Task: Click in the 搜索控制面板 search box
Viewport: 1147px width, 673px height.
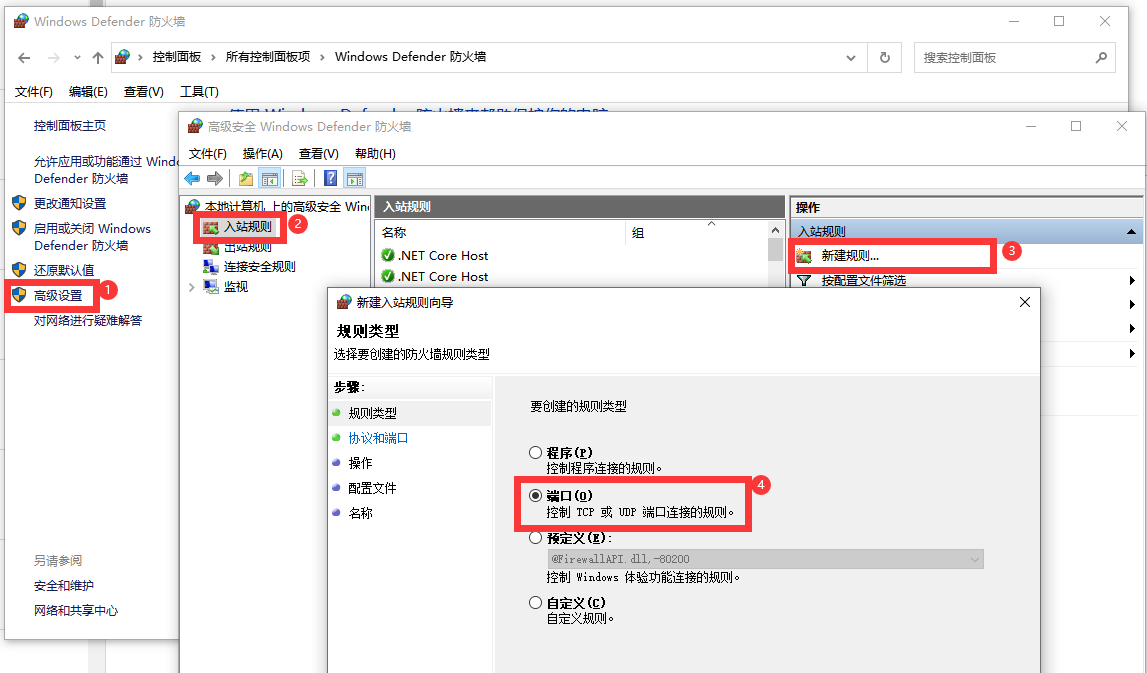Action: pos(1005,58)
